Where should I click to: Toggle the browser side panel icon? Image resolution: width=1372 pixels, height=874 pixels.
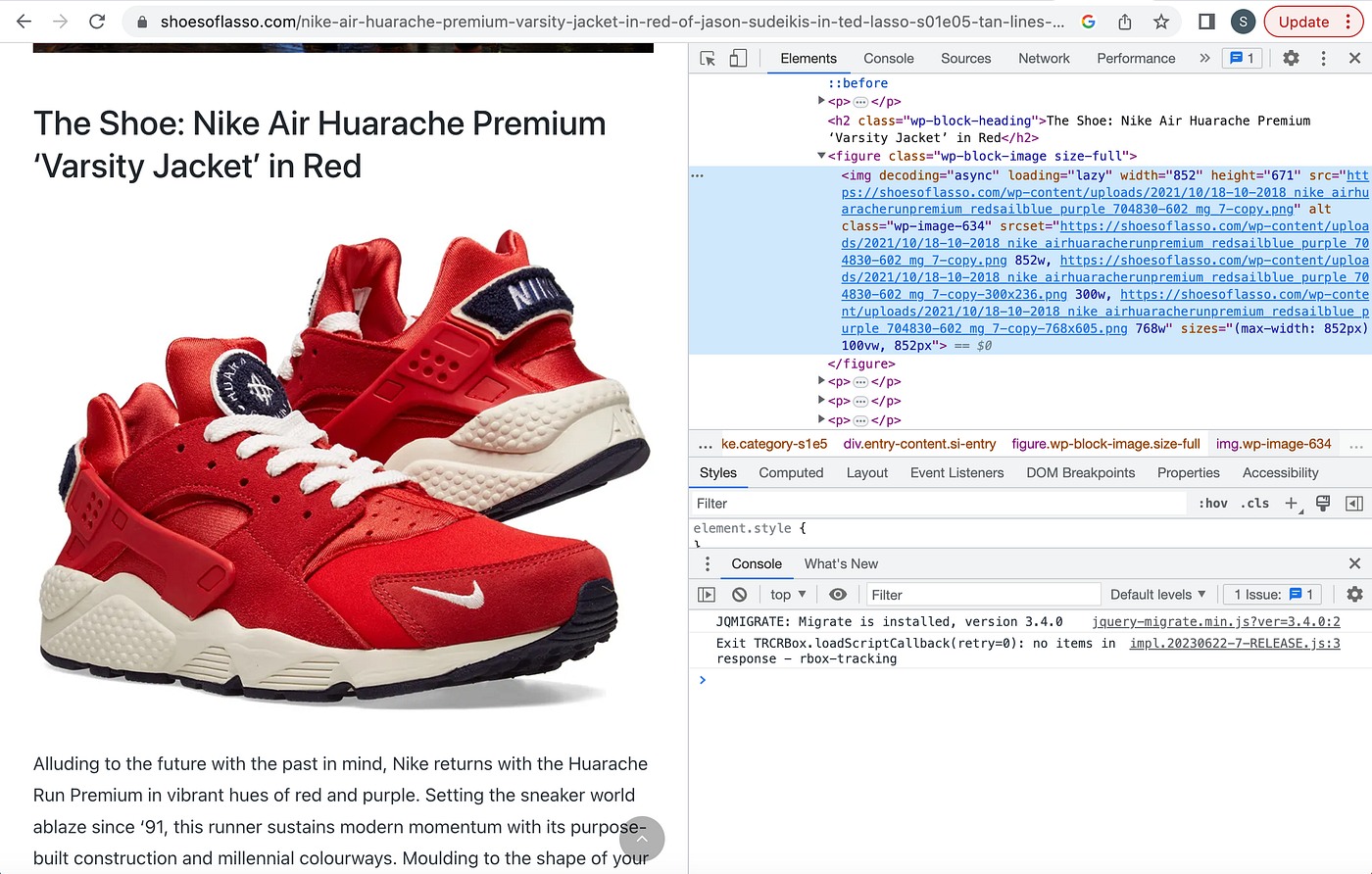click(1207, 22)
